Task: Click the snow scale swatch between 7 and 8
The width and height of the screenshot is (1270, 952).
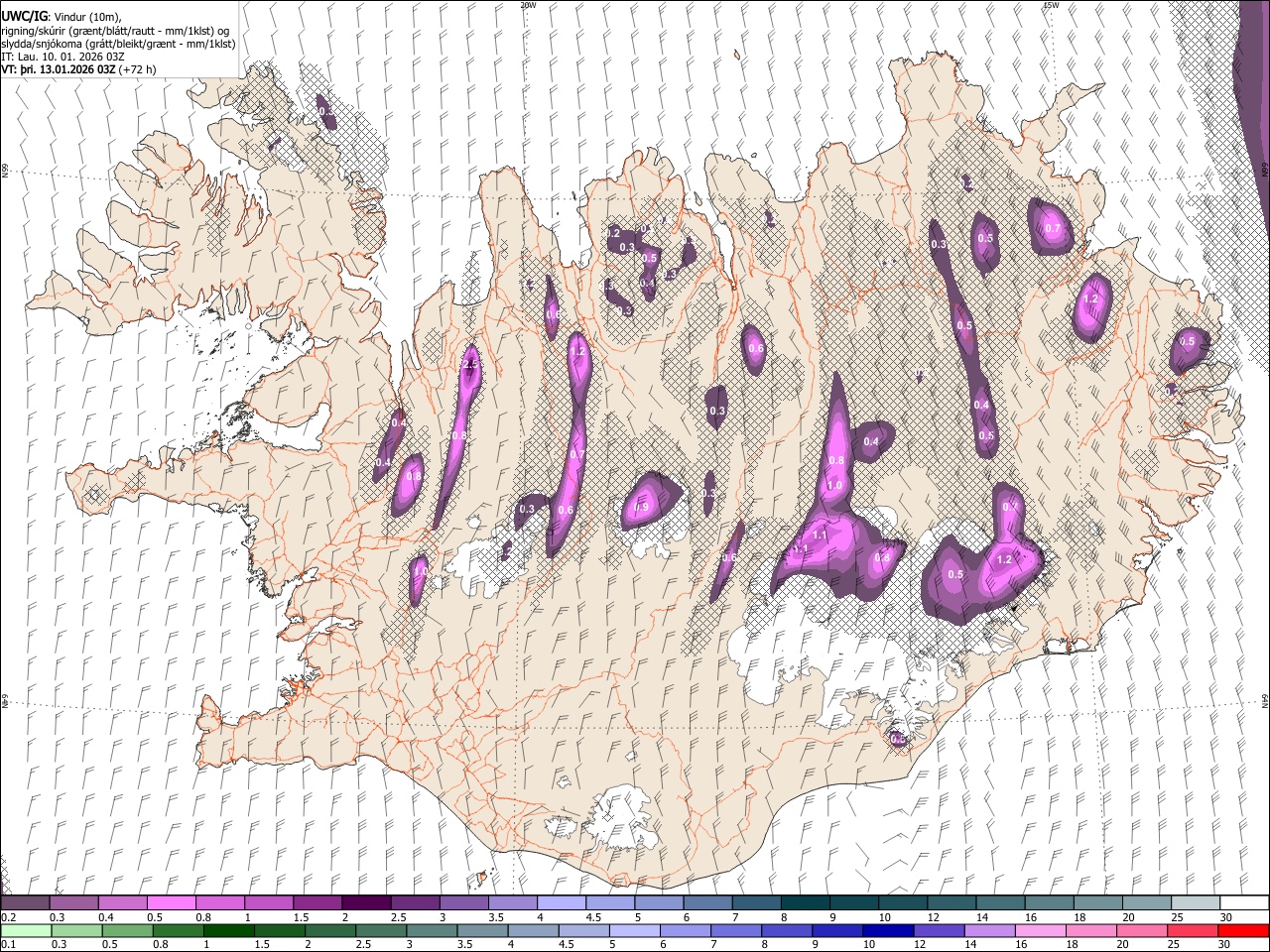Action: (x=756, y=902)
